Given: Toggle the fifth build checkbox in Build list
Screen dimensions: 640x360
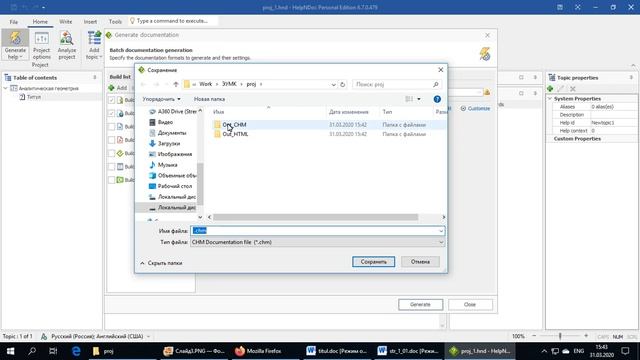Looking at the screenshot, I should [x=111, y=153].
